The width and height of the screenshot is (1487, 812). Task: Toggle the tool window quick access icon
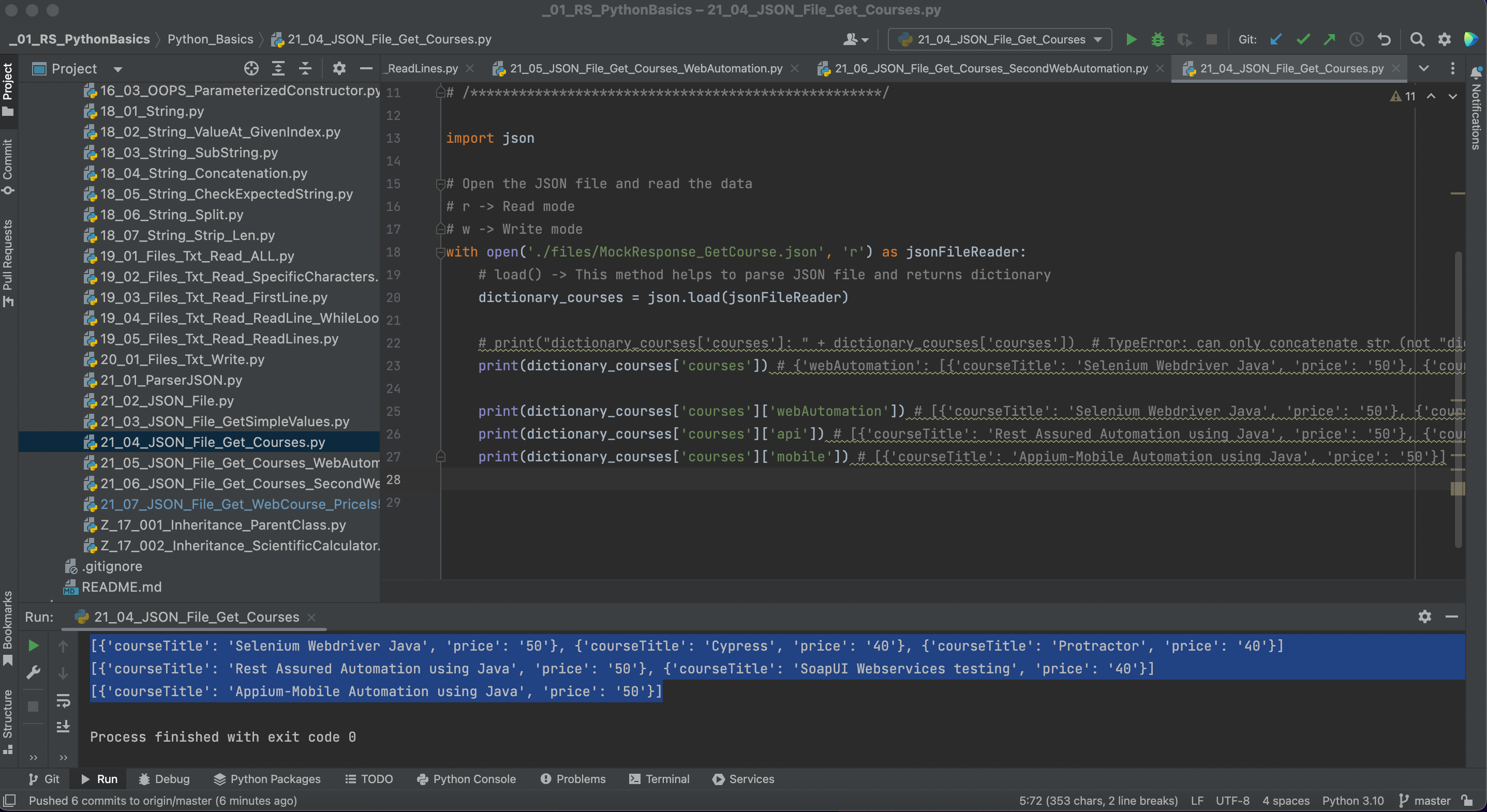(9, 801)
